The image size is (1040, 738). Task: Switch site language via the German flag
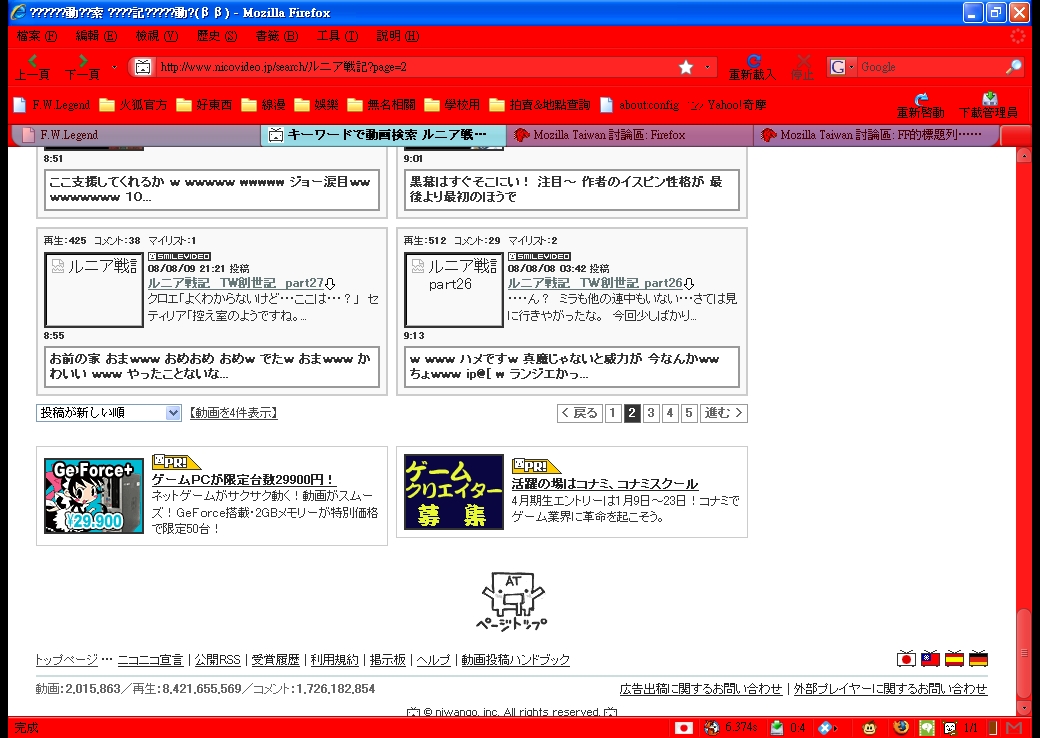979,659
